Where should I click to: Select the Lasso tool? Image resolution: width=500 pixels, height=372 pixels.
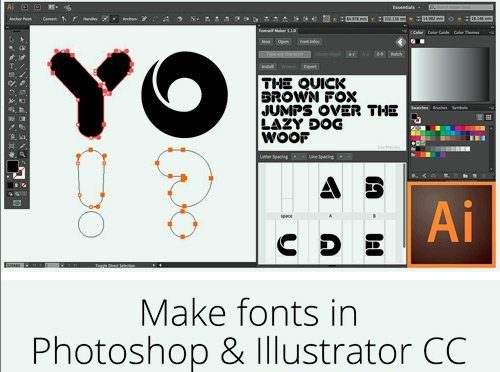point(22,48)
